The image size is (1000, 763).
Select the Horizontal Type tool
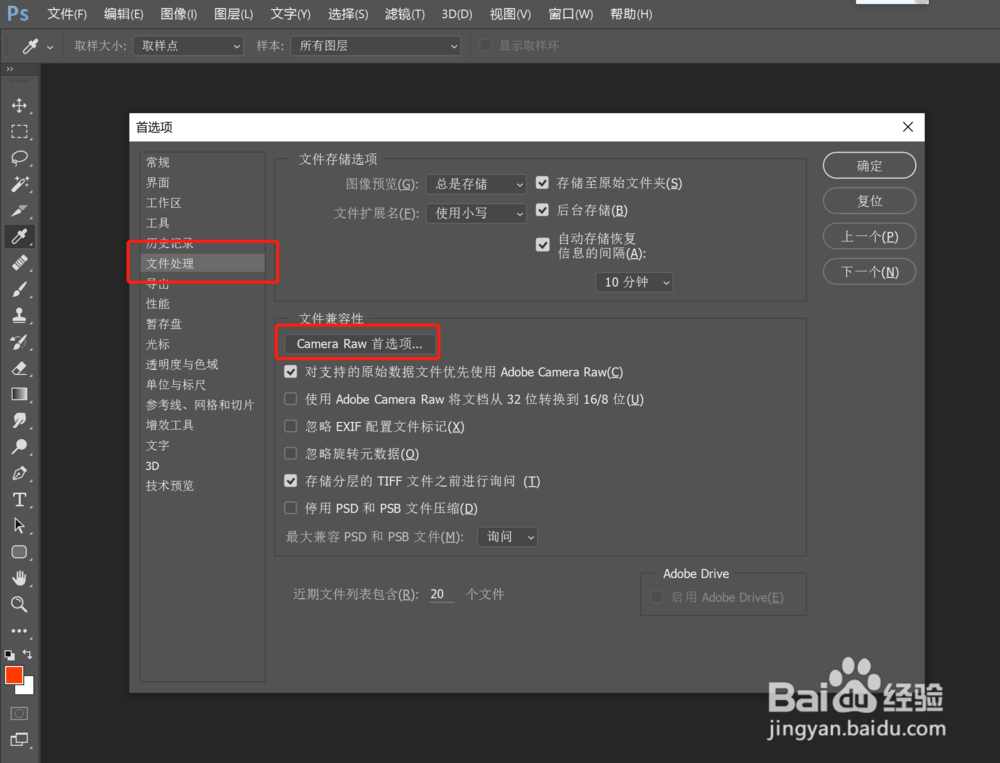(x=19, y=500)
